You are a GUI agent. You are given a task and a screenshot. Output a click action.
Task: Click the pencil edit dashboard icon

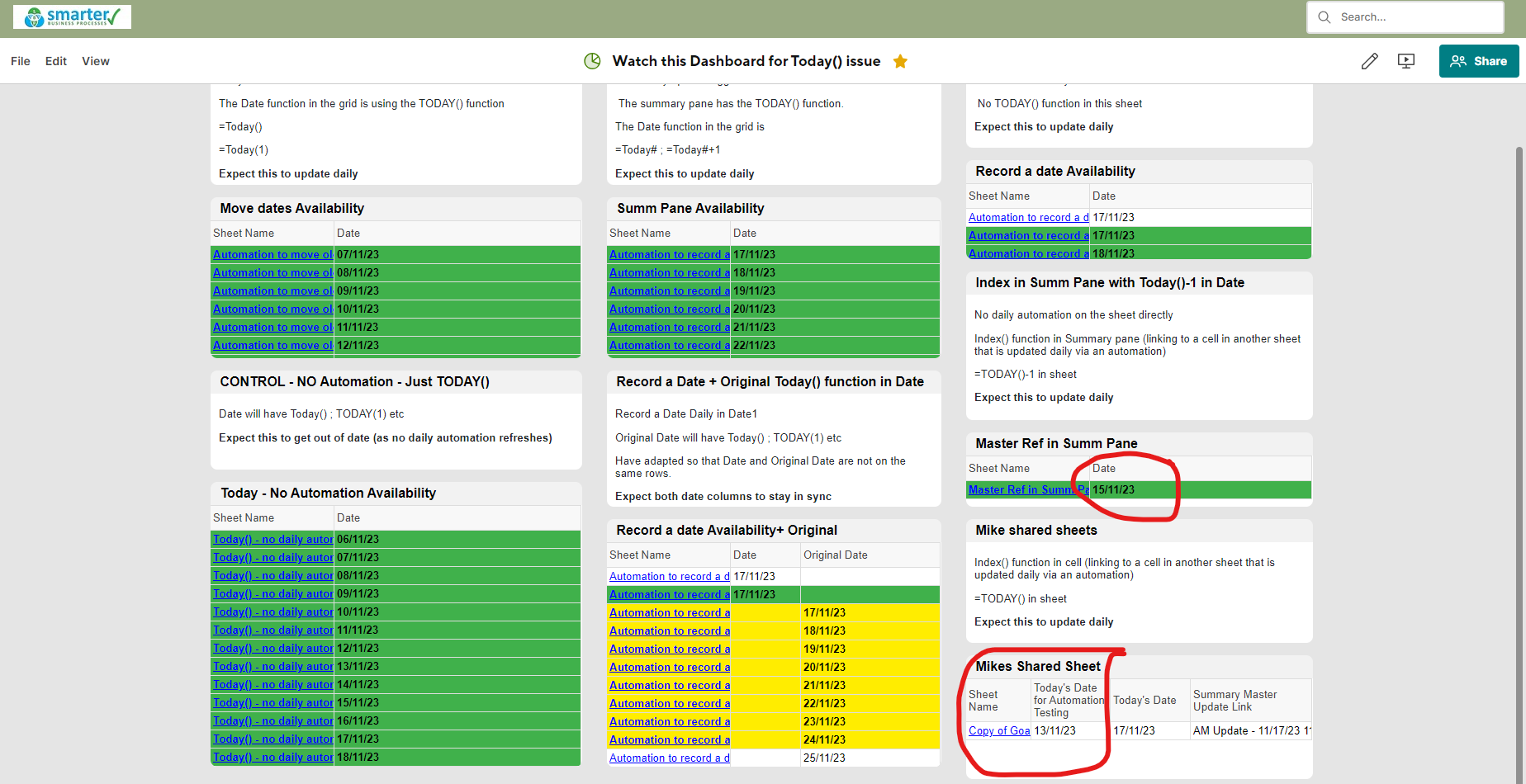coord(1369,61)
